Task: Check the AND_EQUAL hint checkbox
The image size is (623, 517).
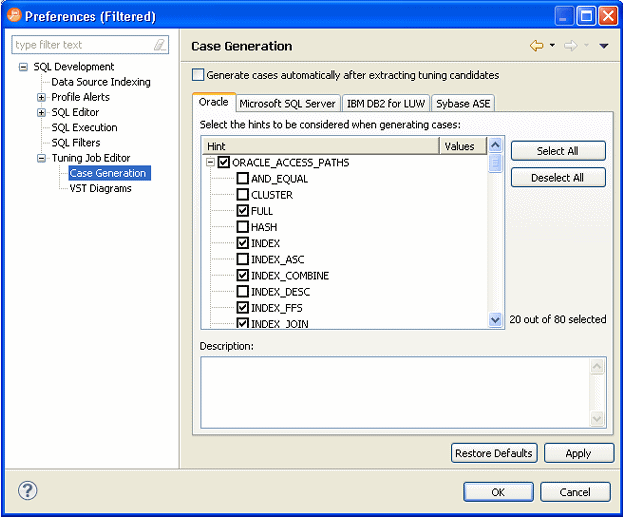Action: pyautogui.click(x=243, y=178)
